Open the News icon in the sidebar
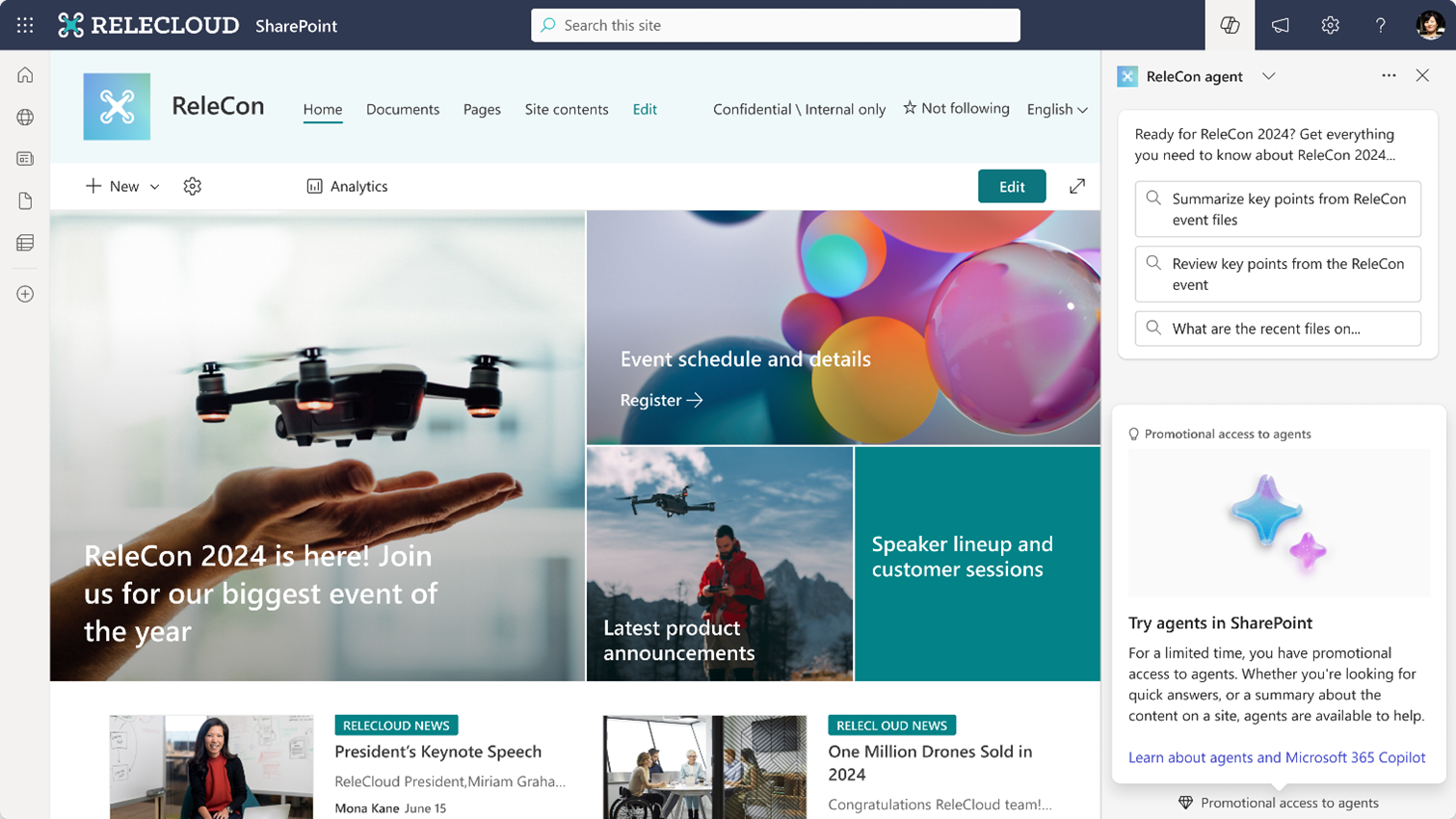Viewport: 1456px width, 819px height. [x=23, y=158]
